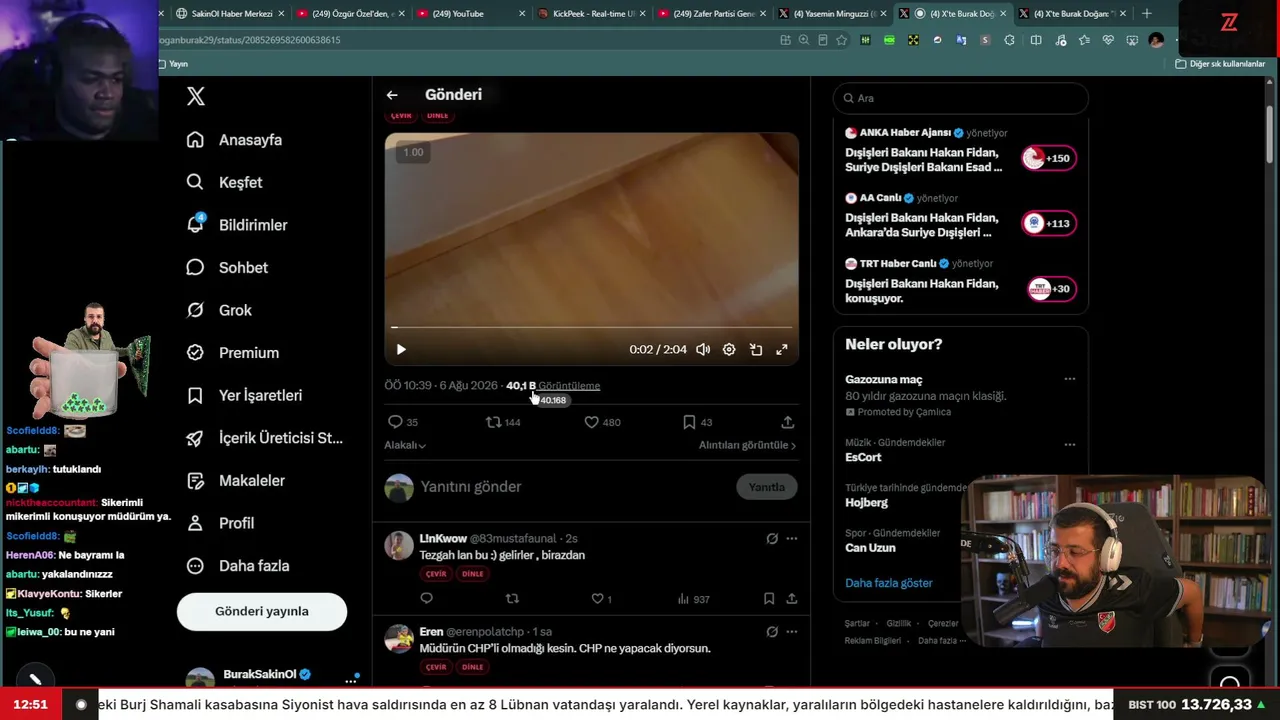This screenshot has height=720, width=1280.
Task: Seek on the video progress bar
Action: click(x=592, y=327)
